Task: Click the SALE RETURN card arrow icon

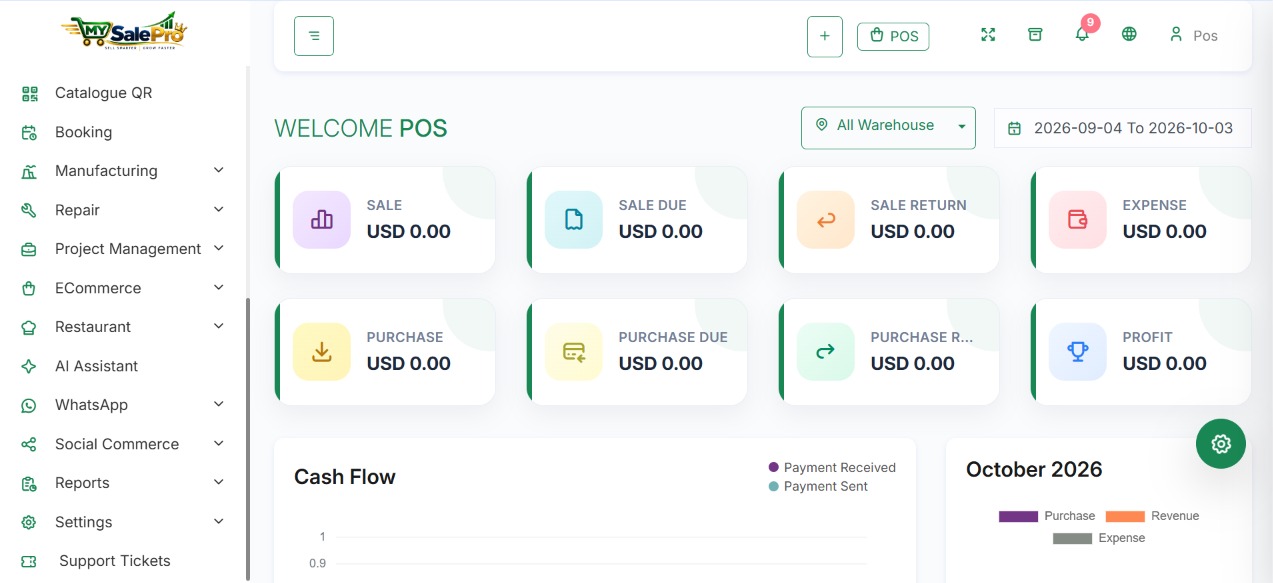Action: tap(826, 220)
